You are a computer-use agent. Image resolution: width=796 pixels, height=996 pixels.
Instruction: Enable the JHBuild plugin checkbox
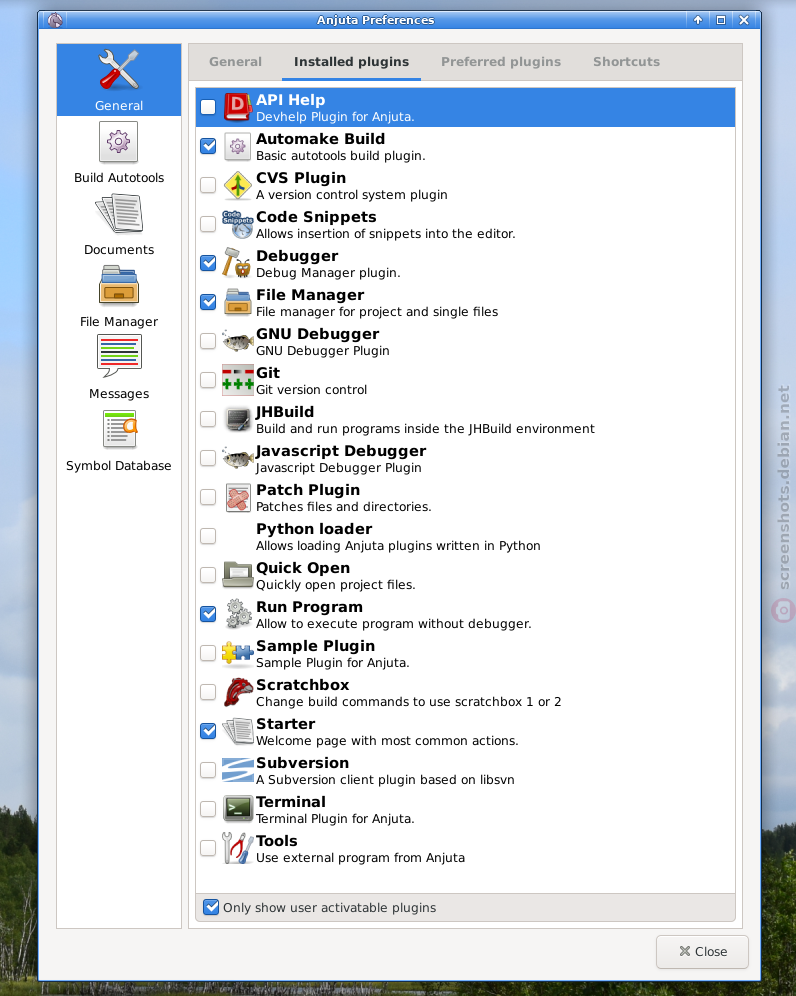coord(208,419)
